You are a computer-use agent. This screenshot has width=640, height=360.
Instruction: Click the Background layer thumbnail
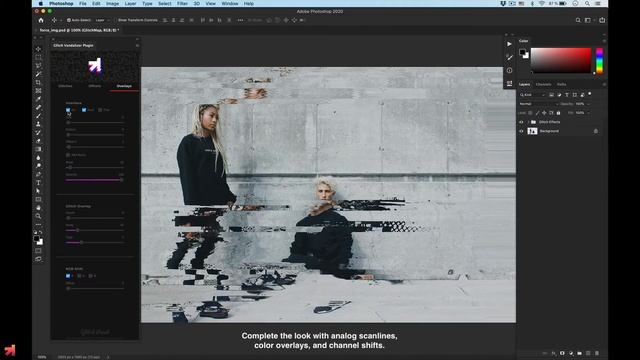532,131
